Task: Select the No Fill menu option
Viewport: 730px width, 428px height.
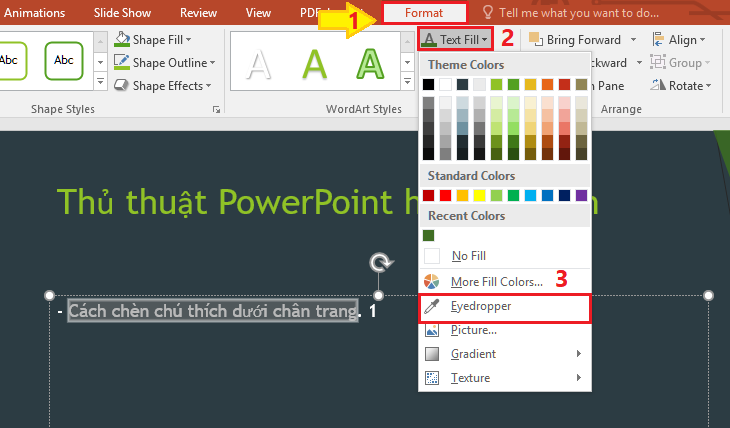Action: point(505,256)
